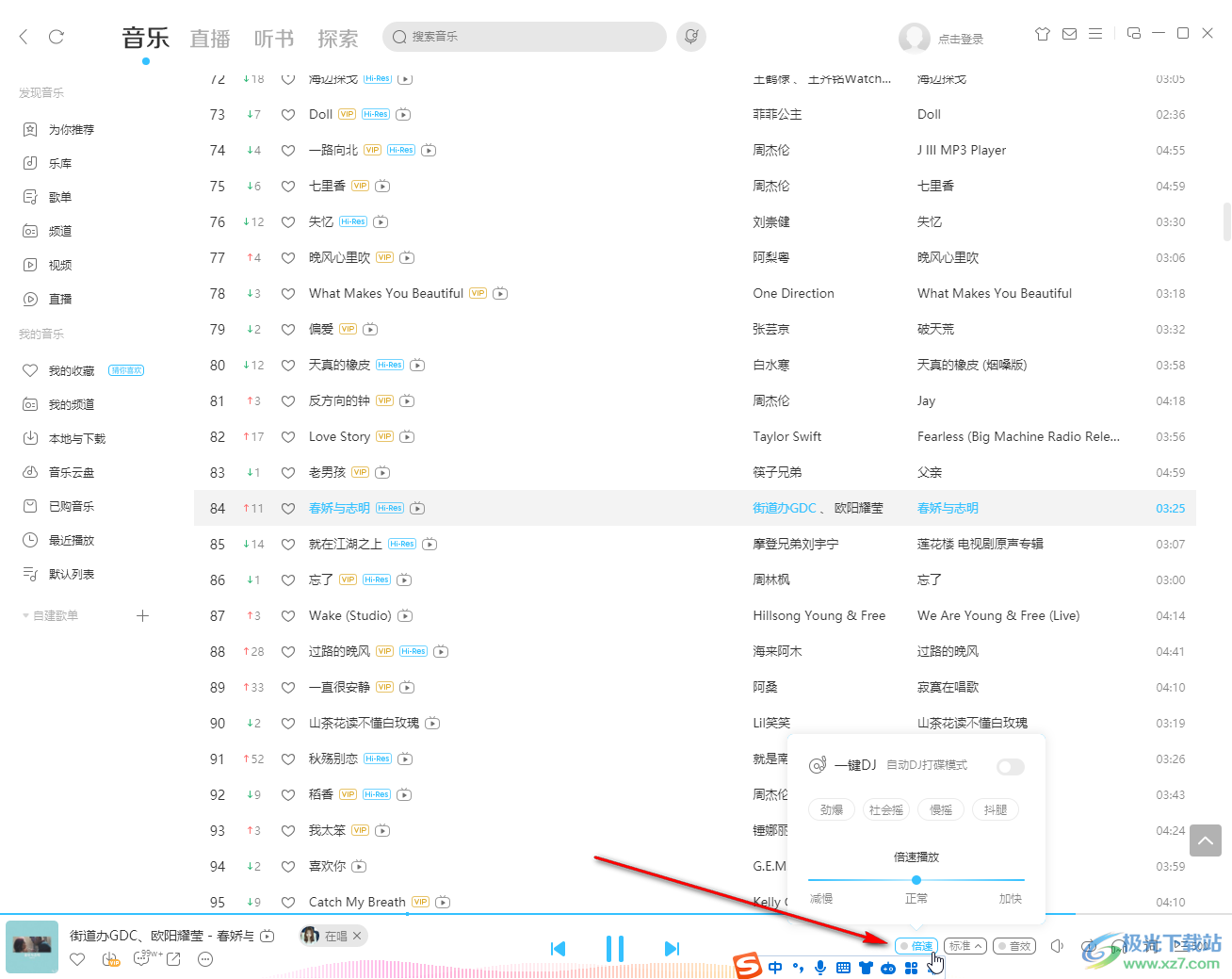Favorite 喜欢你 with heart icon
This screenshot has height=979, width=1232.
click(288, 867)
